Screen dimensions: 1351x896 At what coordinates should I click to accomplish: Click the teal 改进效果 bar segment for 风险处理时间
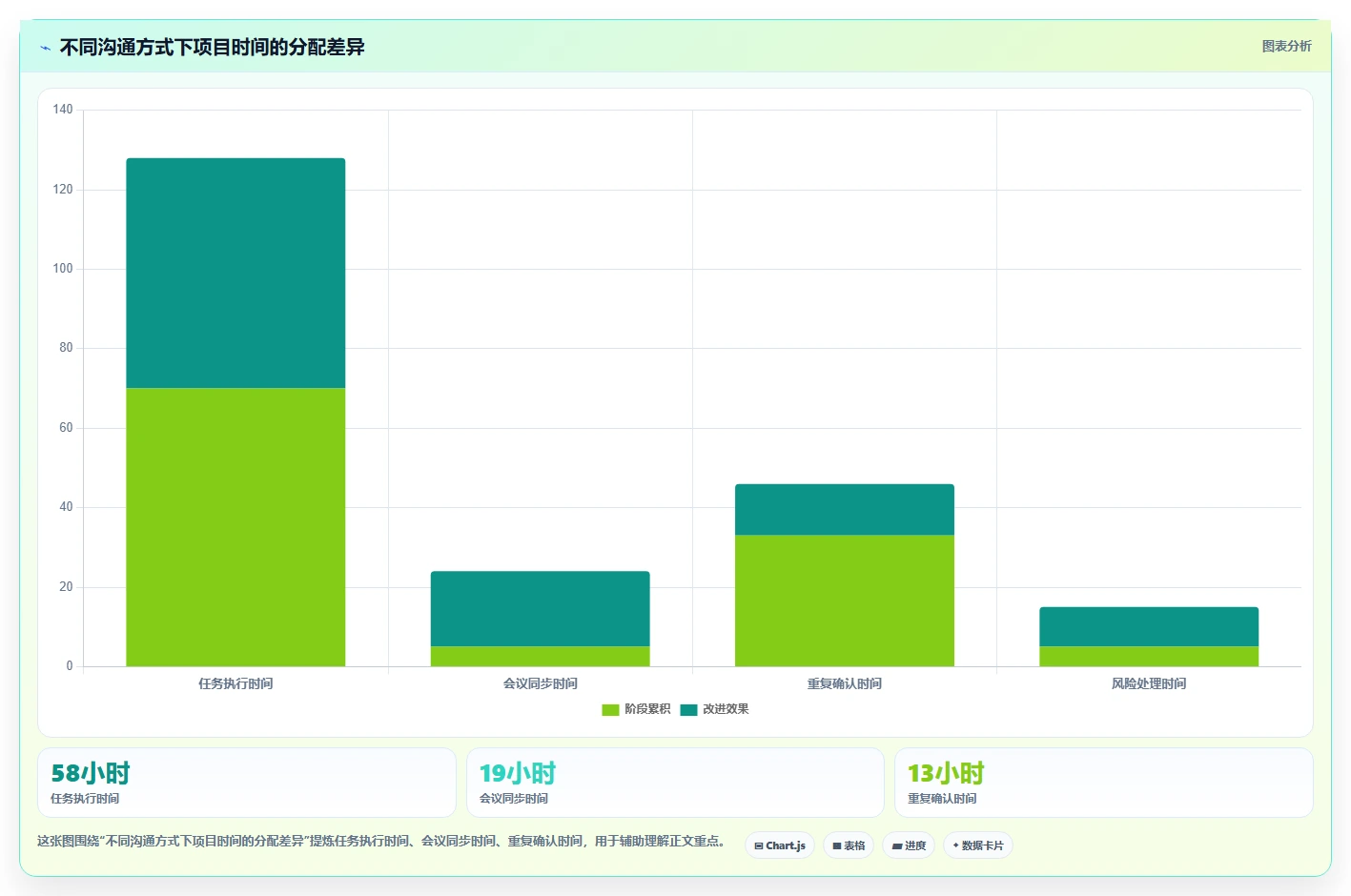click(x=1149, y=626)
